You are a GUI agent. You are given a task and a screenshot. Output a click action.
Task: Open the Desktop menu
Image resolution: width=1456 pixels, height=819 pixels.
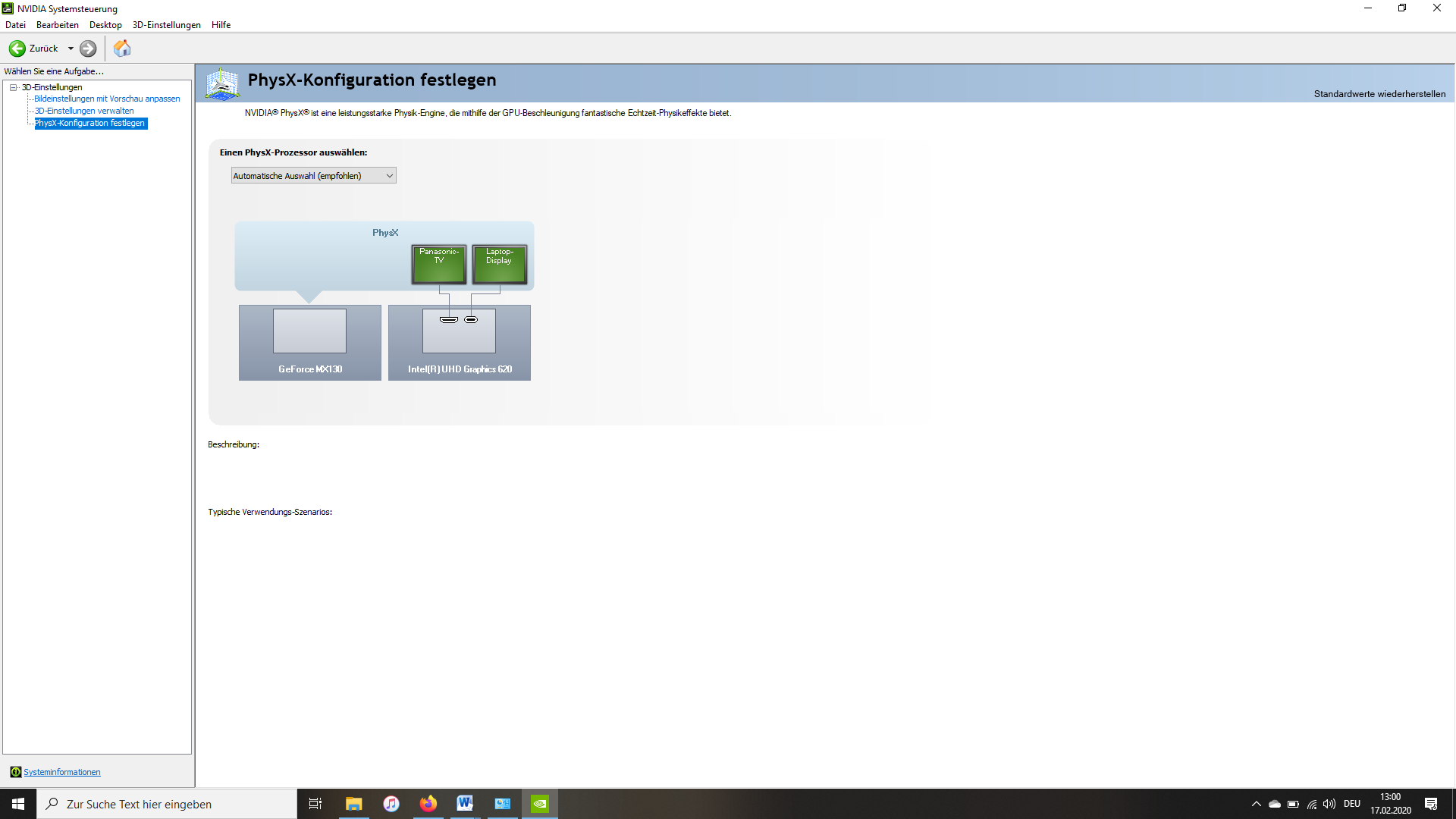tap(105, 25)
